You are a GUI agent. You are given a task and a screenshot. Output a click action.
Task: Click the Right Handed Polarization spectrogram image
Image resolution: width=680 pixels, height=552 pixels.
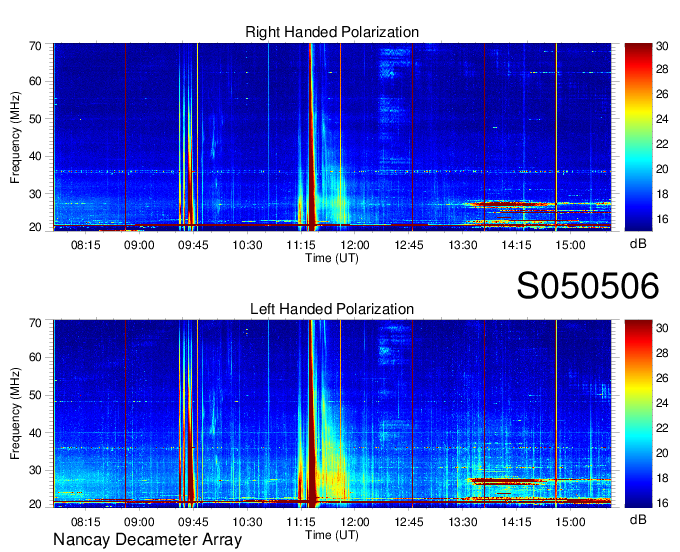pos(332,137)
